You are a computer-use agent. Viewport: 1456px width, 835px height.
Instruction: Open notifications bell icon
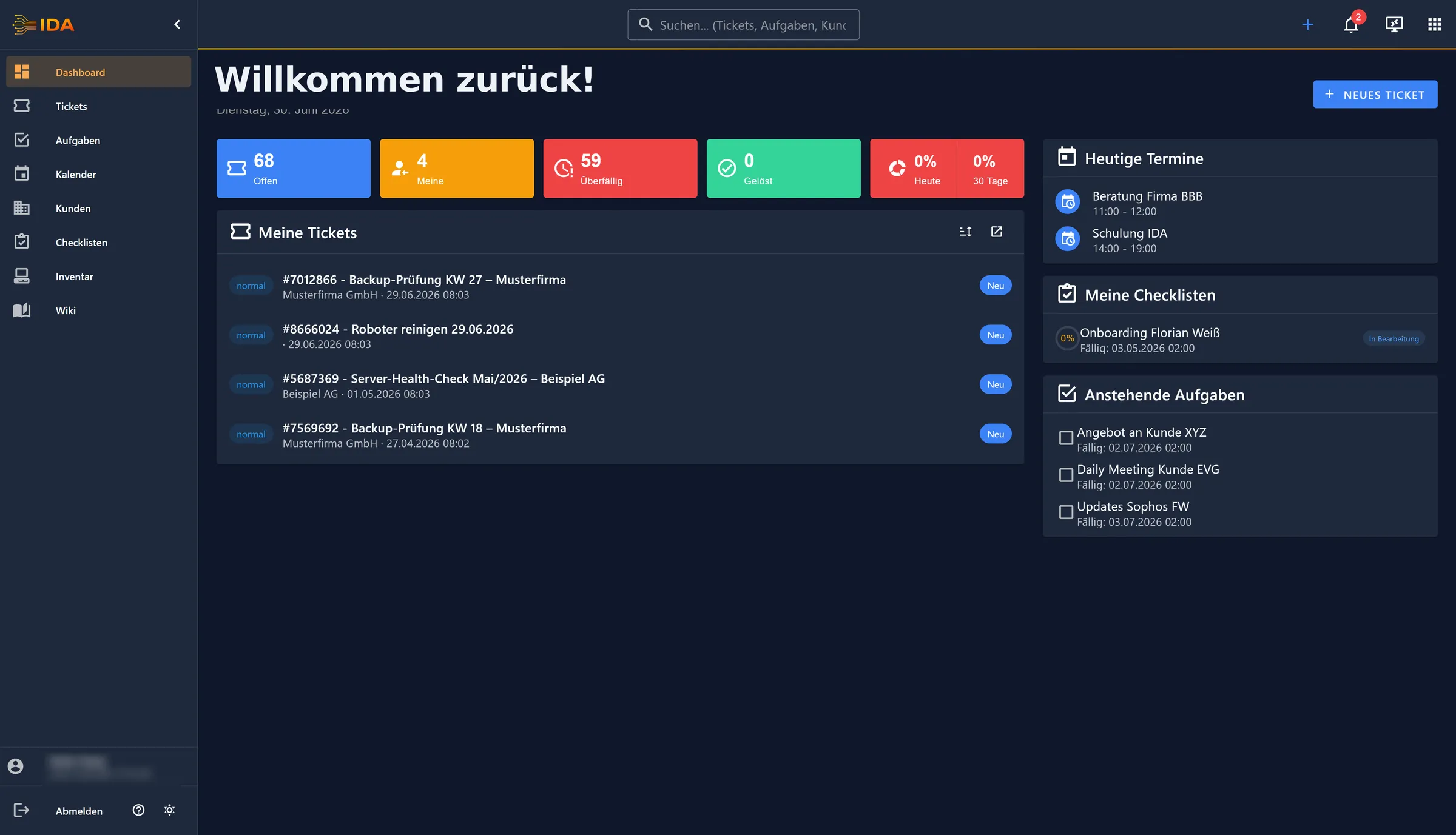point(1351,24)
